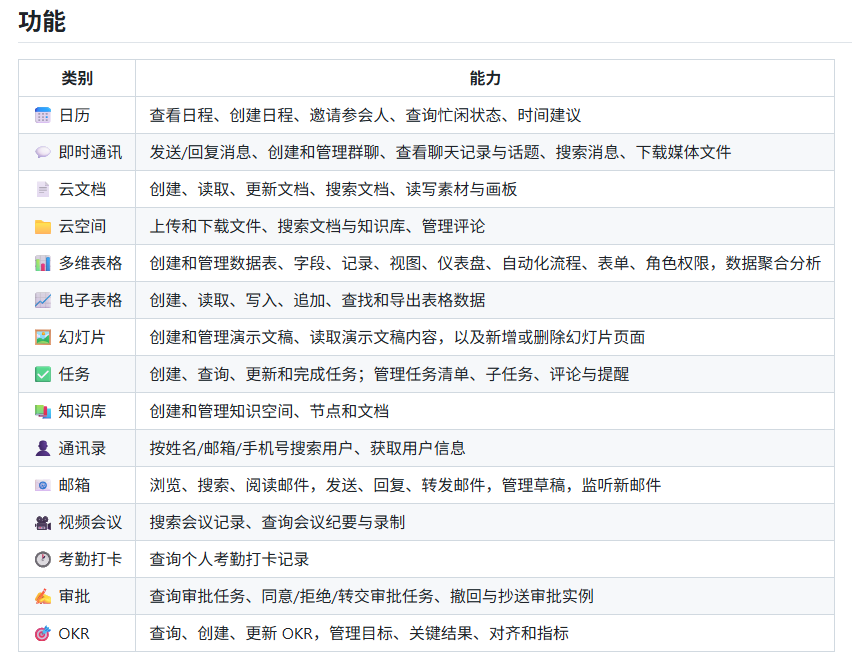The image size is (852, 660).
Task: Click the pen icon next to 审批
Action: click(x=42, y=596)
